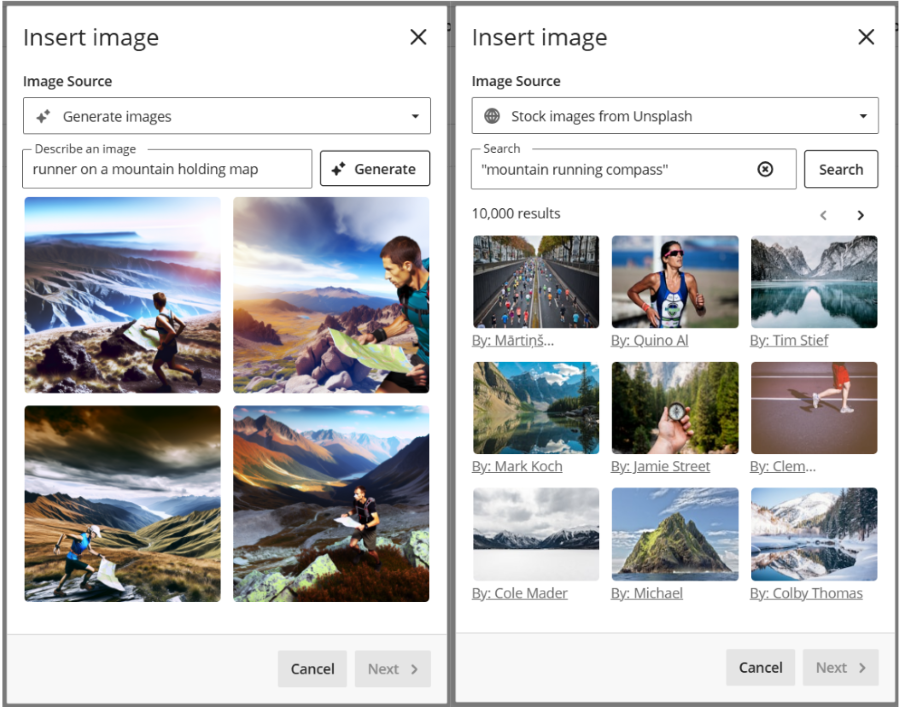
Task: Choose the top-right generated runner close-up image
Action: (x=331, y=295)
